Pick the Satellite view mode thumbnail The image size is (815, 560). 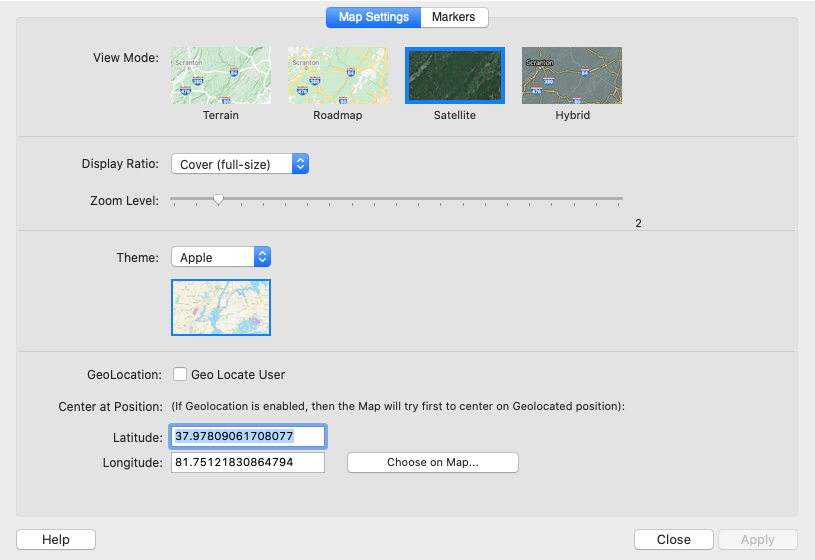point(455,76)
